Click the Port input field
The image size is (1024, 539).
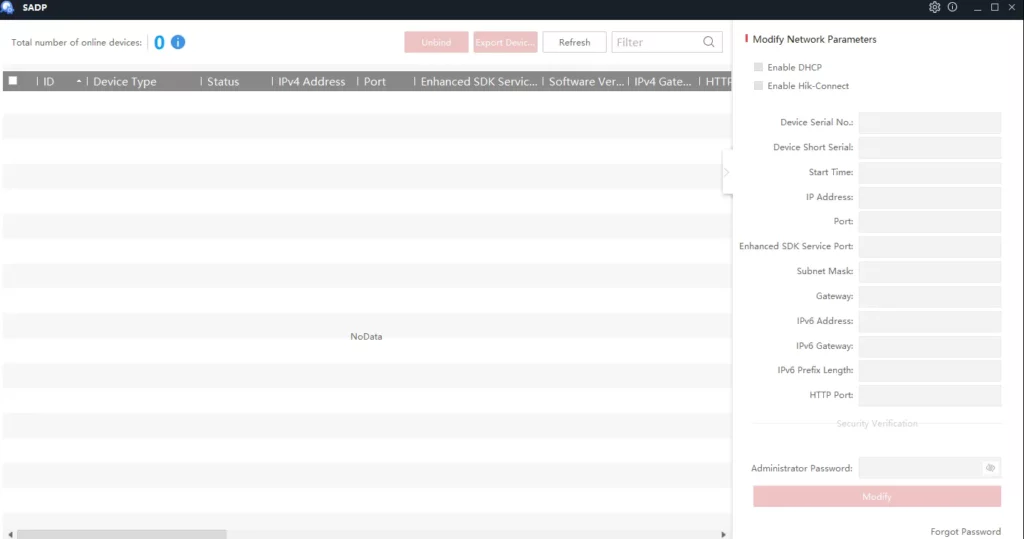click(930, 221)
